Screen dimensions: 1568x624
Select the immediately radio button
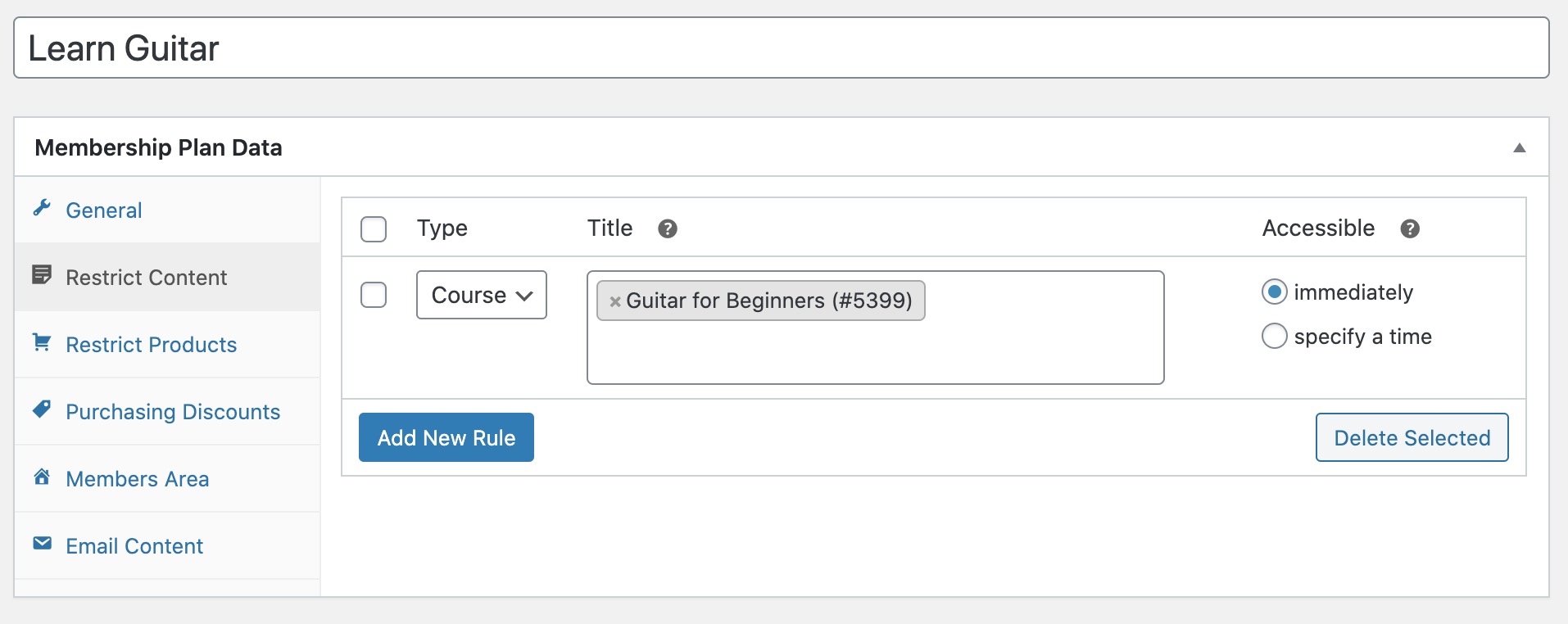1274,292
